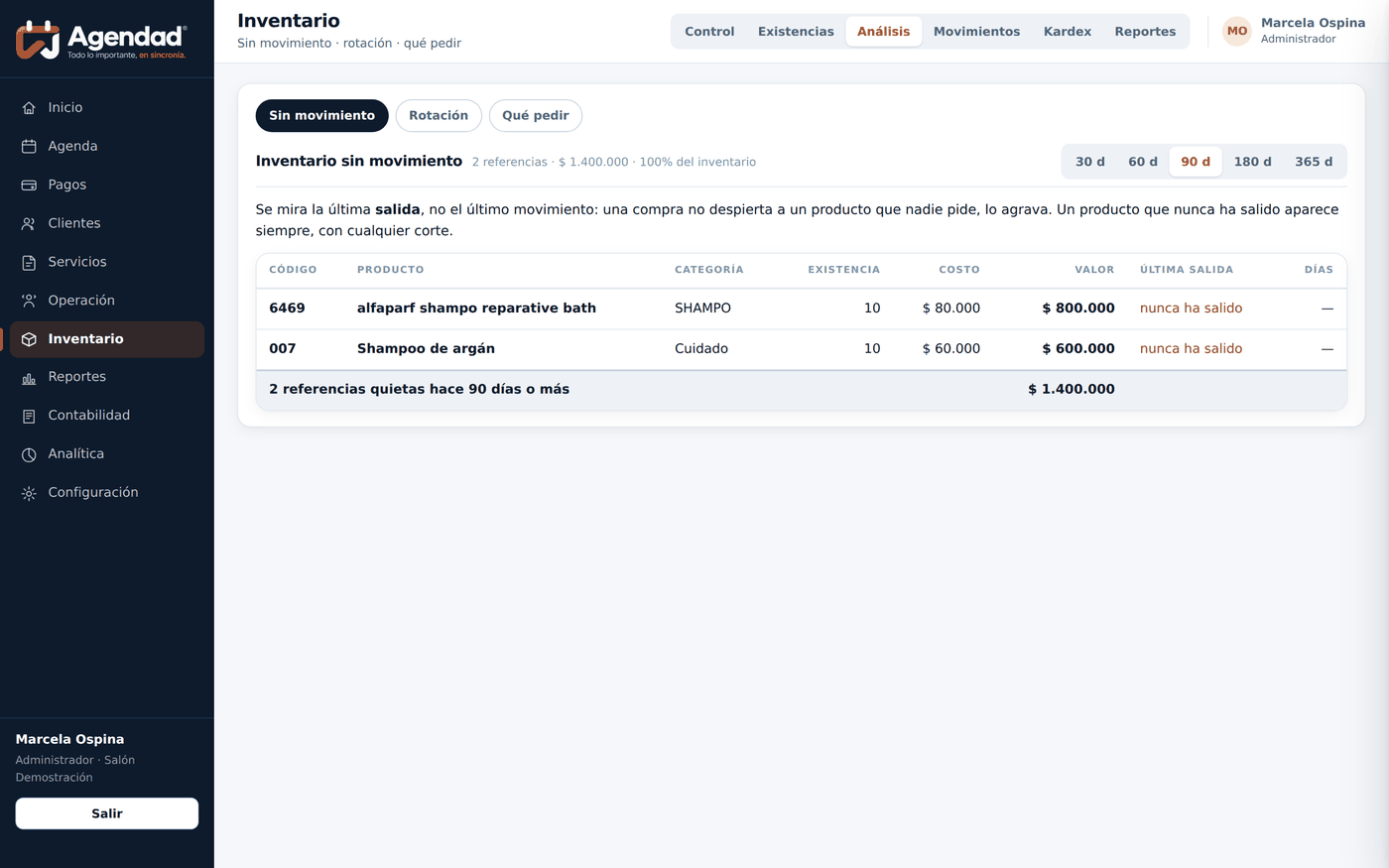Viewport: 1389px width, 868px height.
Task: Go to the Movimientos tab
Action: (x=976, y=32)
